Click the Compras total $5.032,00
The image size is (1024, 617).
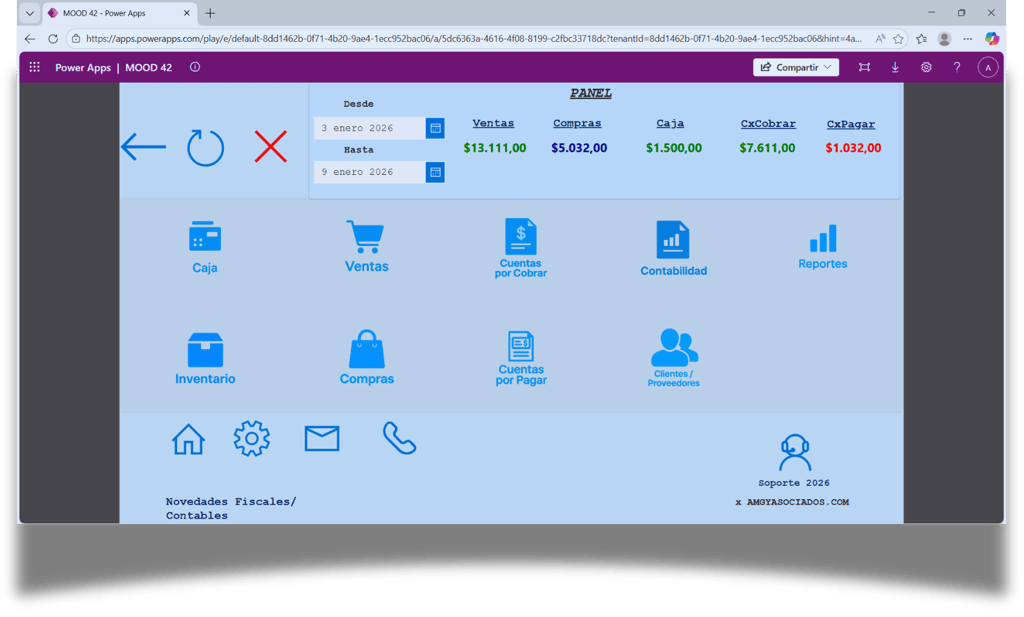[579, 148]
